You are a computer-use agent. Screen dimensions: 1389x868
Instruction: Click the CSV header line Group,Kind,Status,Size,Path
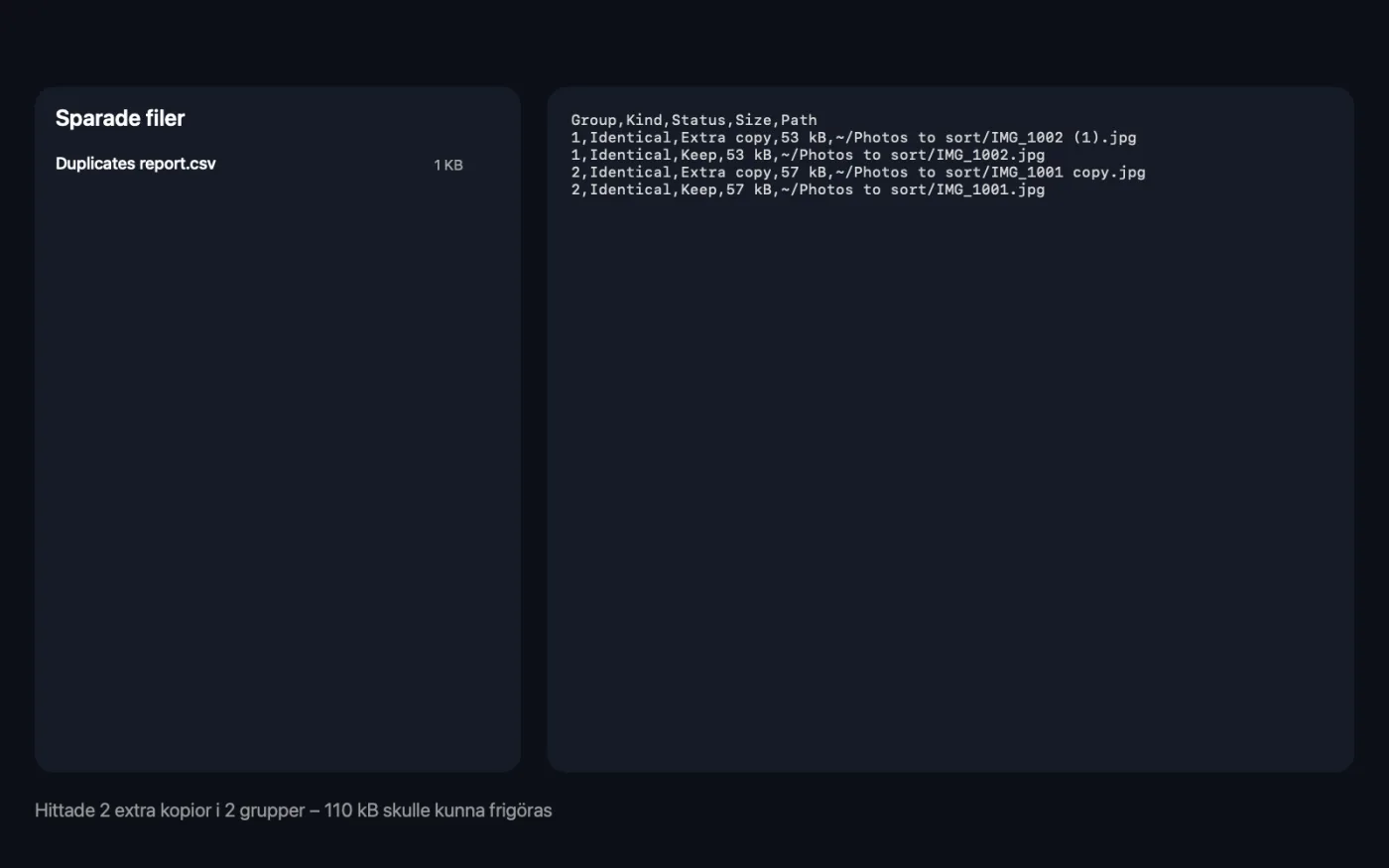[x=694, y=120]
